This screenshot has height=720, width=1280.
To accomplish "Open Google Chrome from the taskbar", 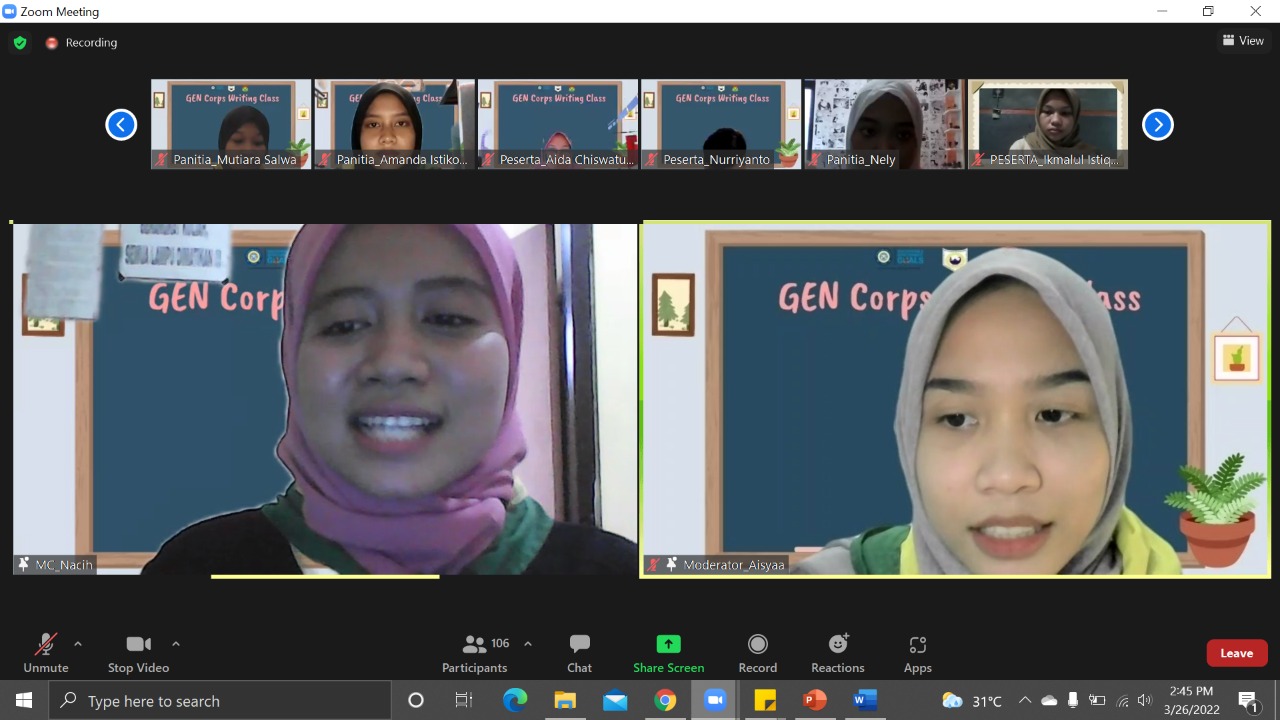I will [x=665, y=700].
